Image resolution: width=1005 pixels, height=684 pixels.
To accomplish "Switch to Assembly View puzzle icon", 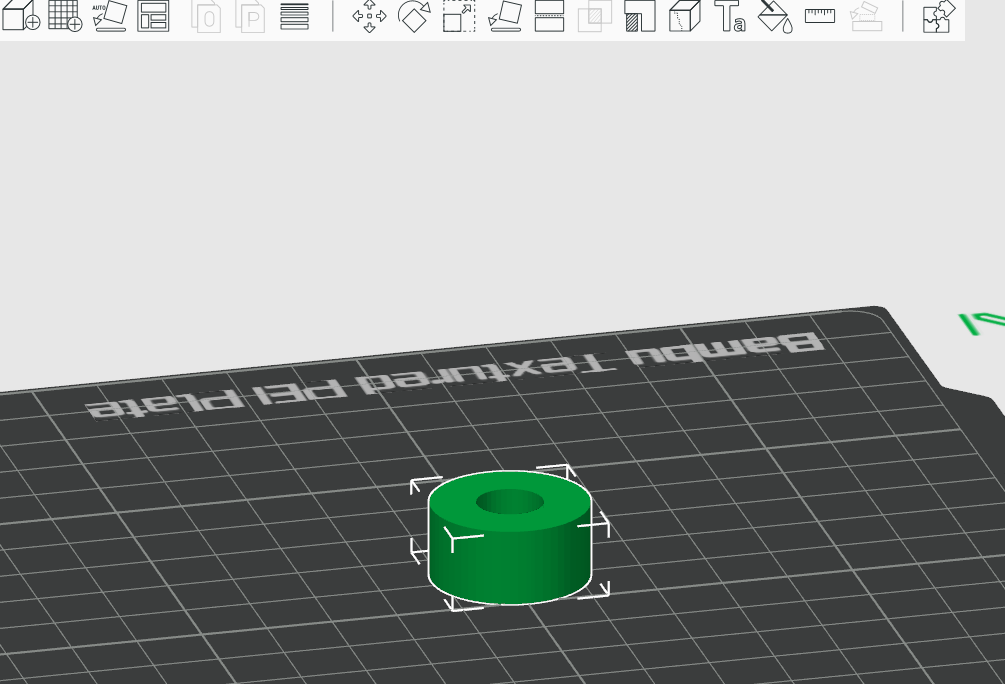I will [x=938, y=16].
